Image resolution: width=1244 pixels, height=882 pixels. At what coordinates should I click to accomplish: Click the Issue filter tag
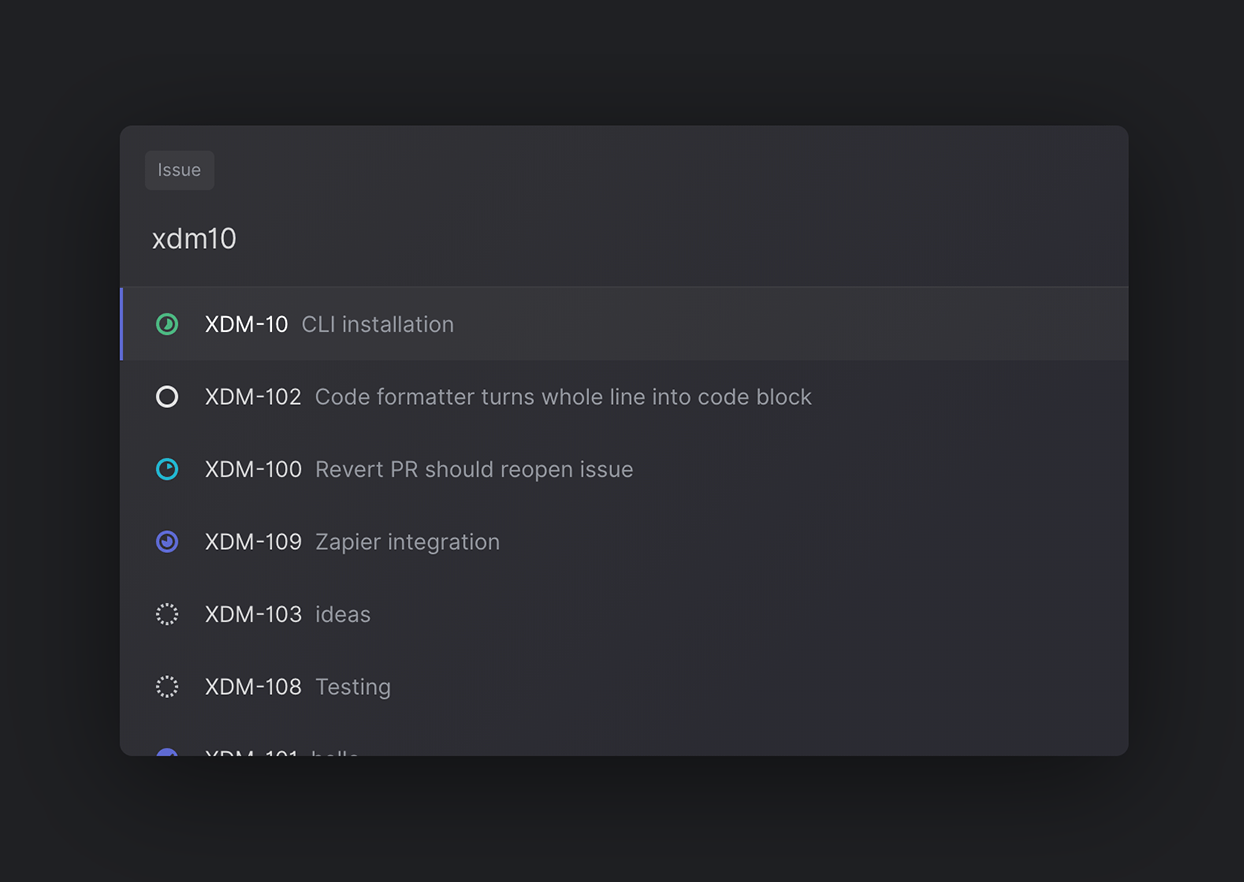pyautogui.click(x=179, y=170)
